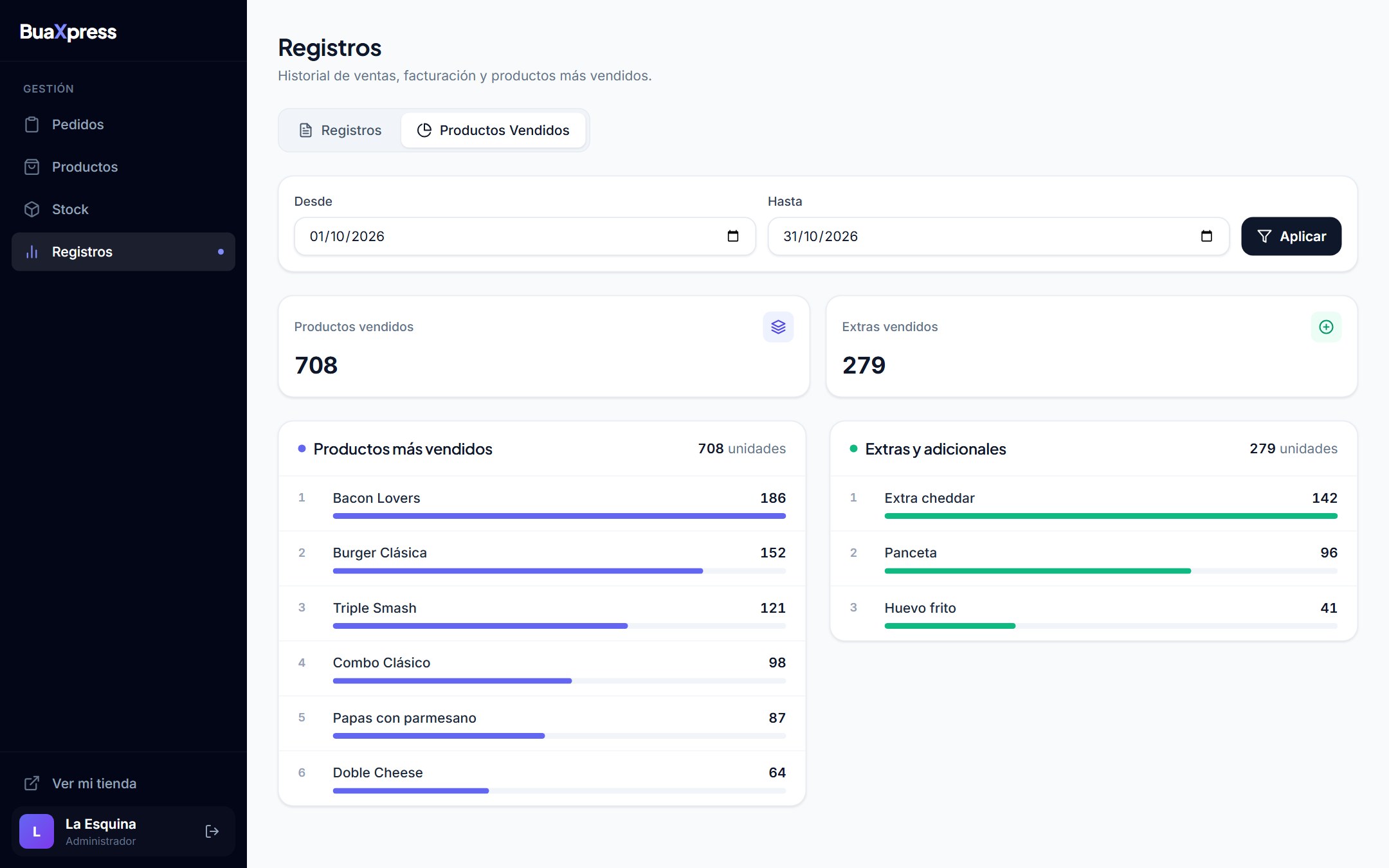Open Pedidos in the sidebar
Image resolution: width=1389 pixels, height=868 pixels.
(x=123, y=125)
